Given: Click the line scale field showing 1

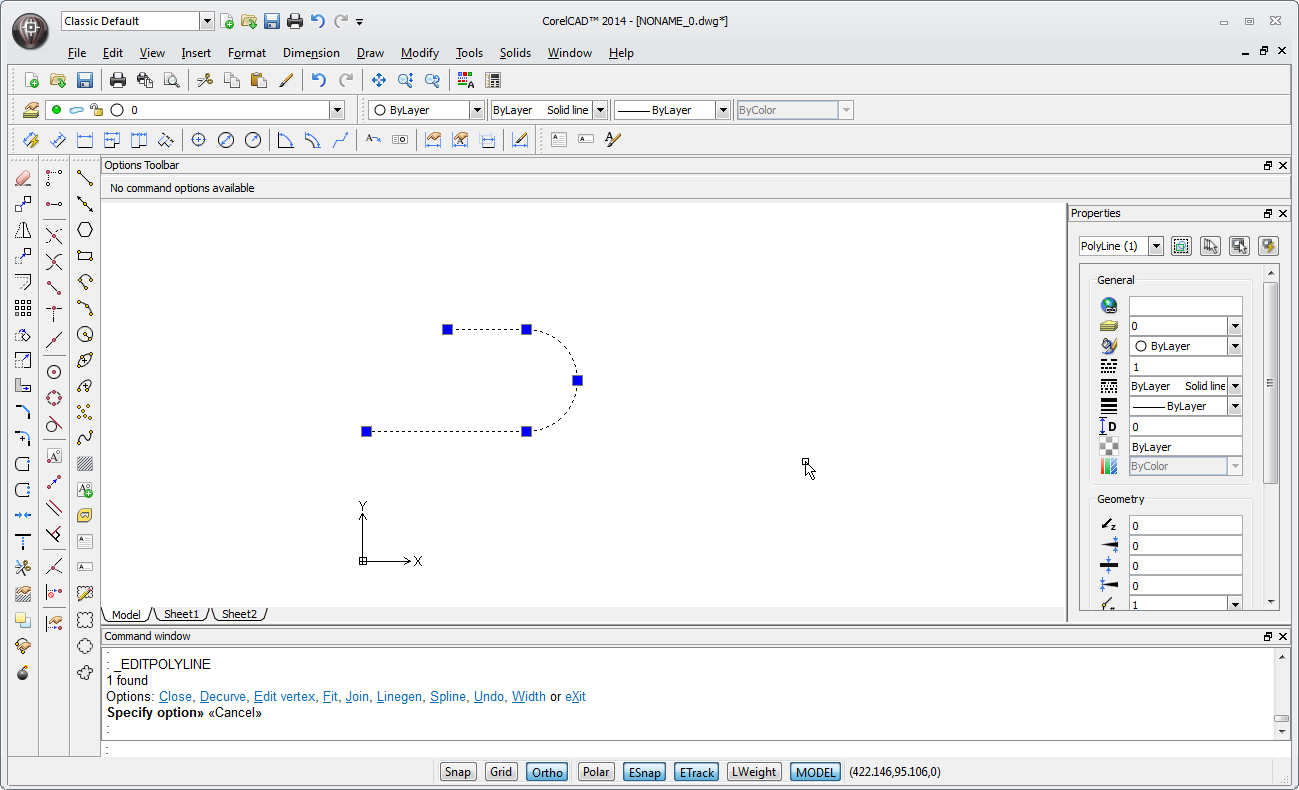Looking at the screenshot, I should click(1186, 367).
